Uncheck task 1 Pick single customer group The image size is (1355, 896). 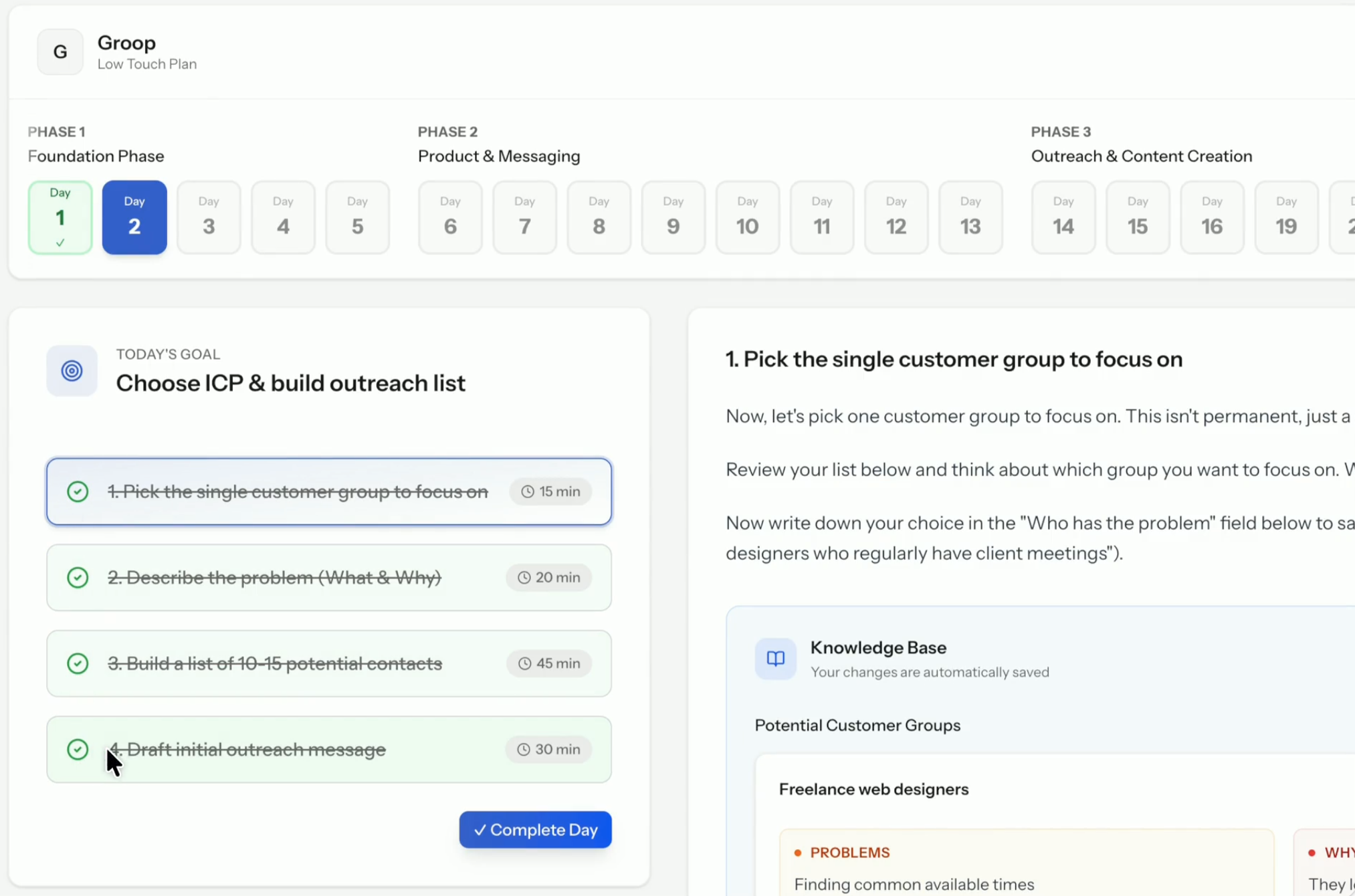pos(78,491)
